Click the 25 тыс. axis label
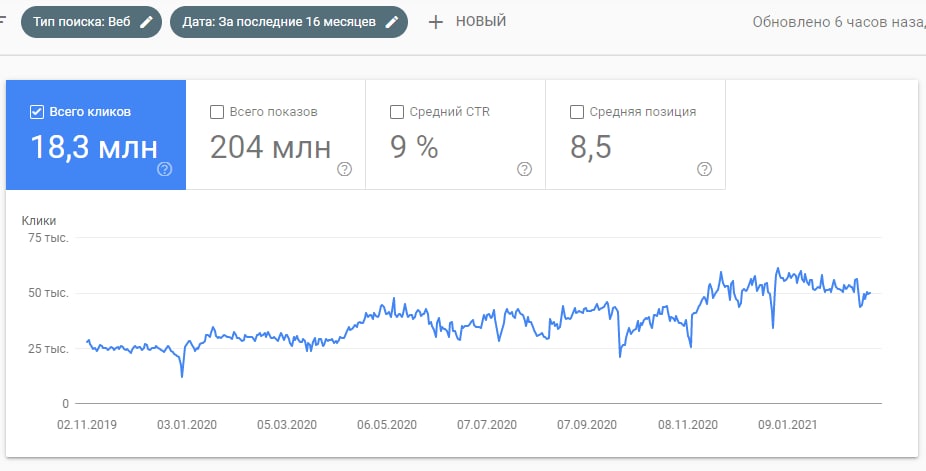926x471 pixels. pos(48,349)
